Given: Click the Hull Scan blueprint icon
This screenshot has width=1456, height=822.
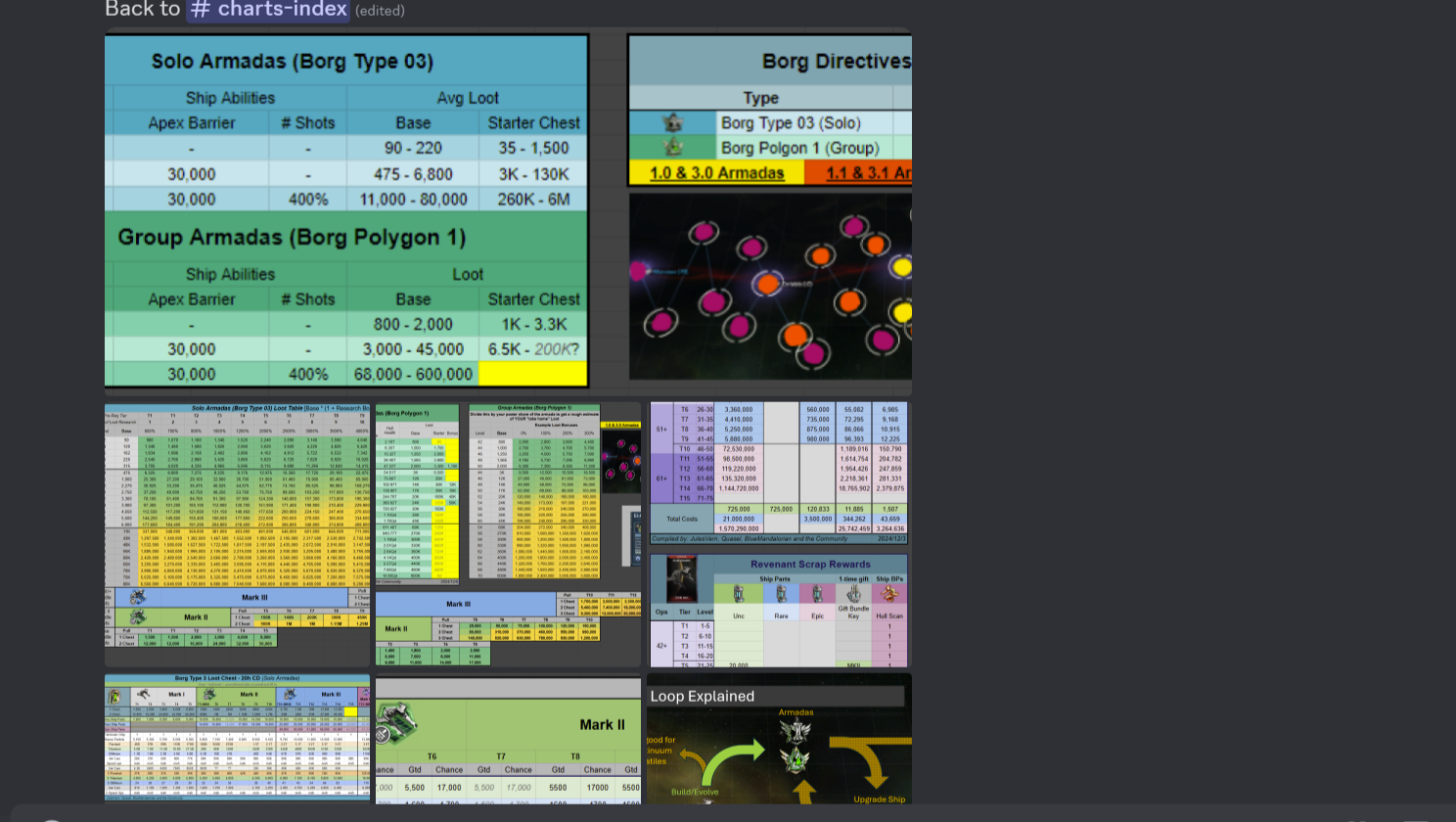Looking at the screenshot, I should (x=889, y=593).
